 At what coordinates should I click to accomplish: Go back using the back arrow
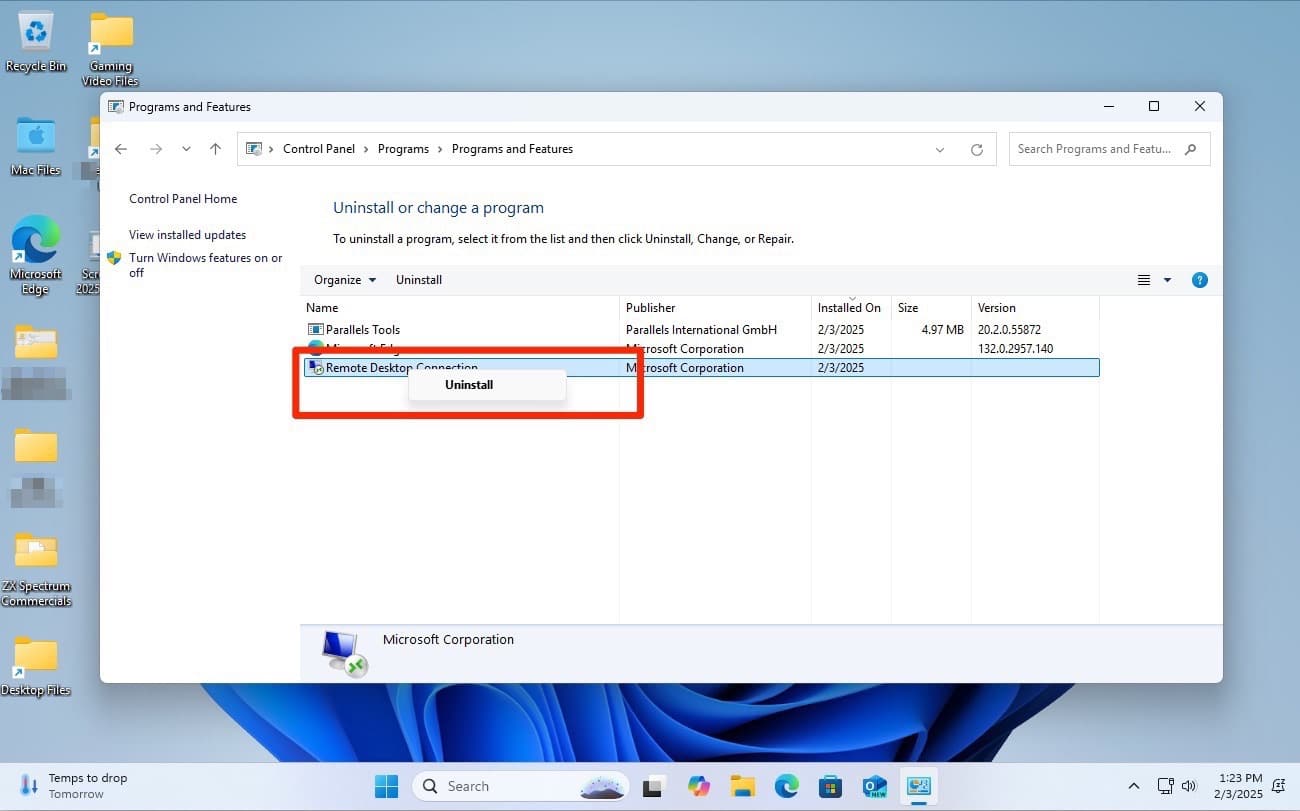(121, 149)
